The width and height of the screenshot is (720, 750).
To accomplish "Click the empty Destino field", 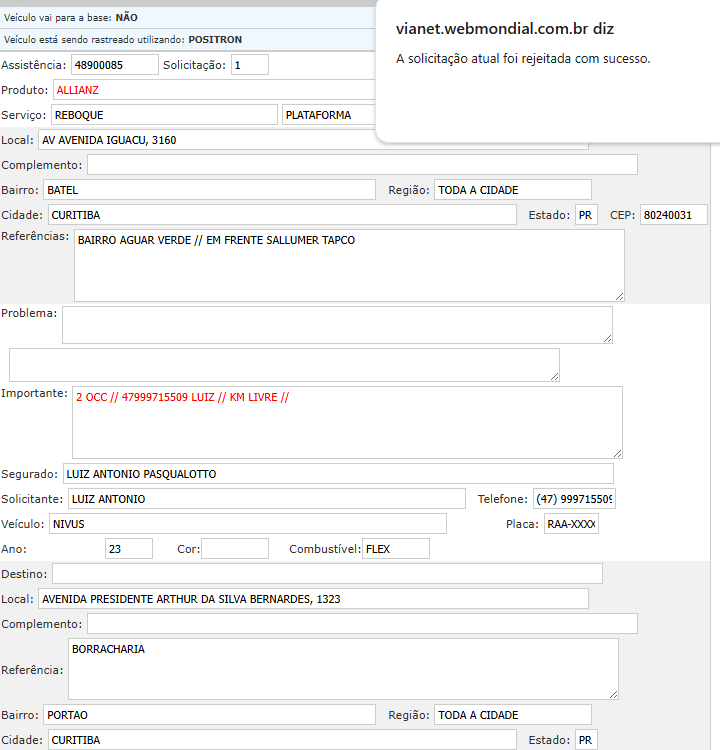I will pyautogui.click(x=327, y=574).
